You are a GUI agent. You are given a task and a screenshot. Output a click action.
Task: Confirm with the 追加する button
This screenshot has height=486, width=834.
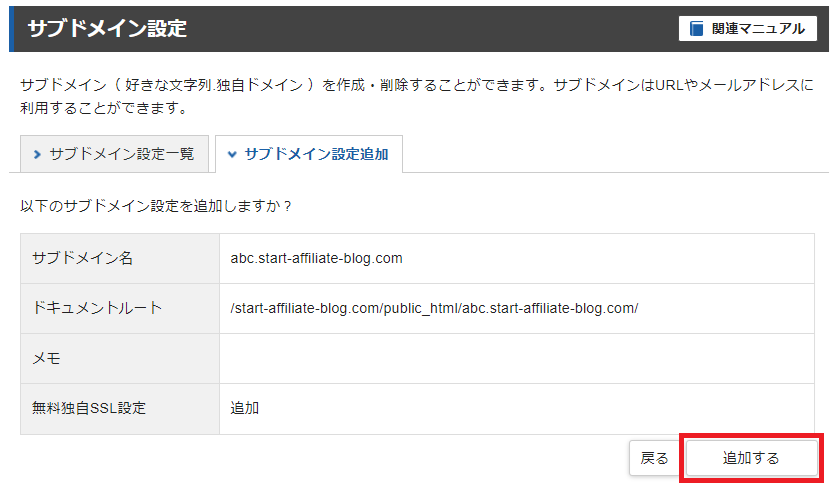coord(751,458)
